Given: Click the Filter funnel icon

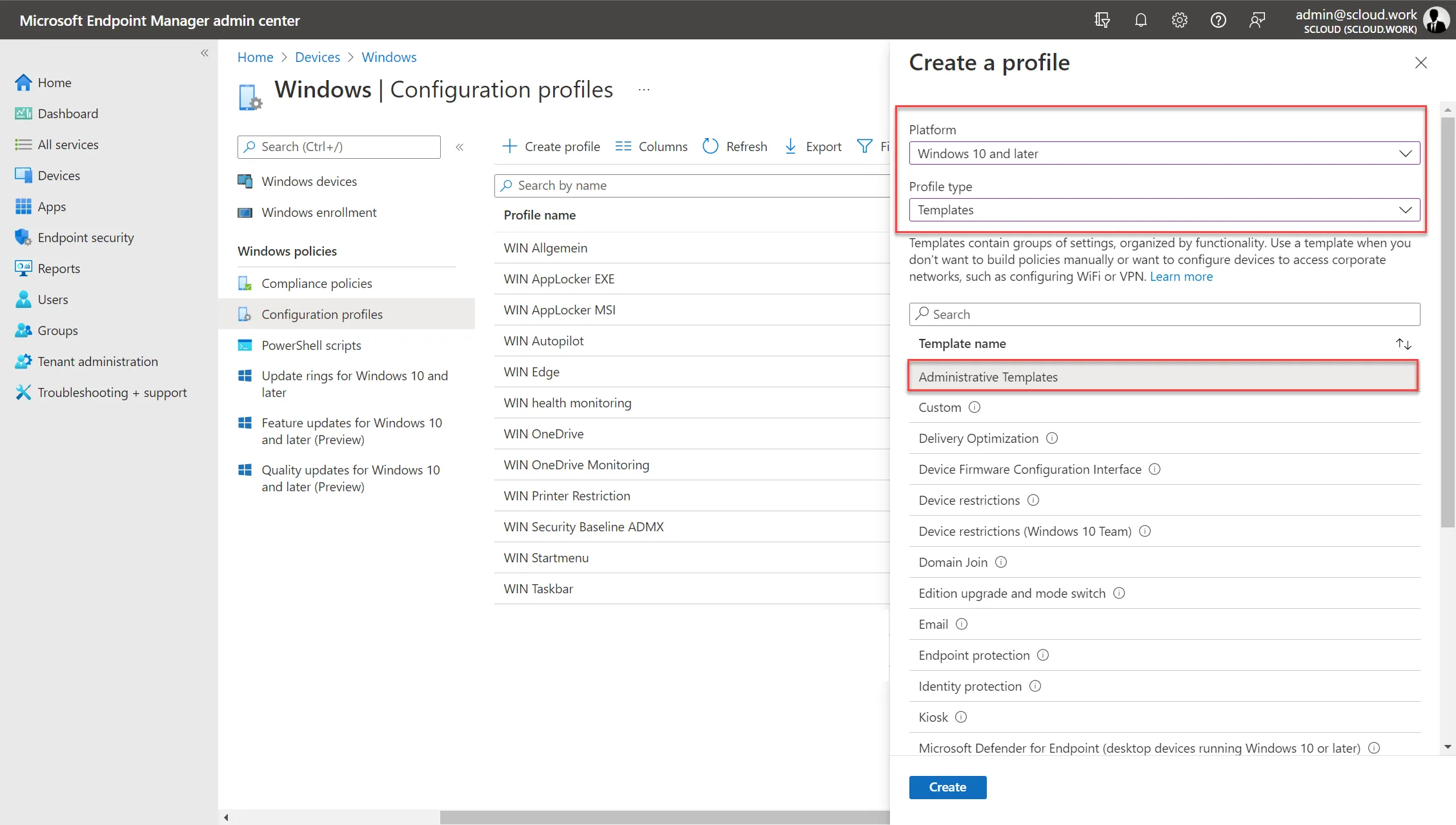Looking at the screenshot, I should (x=864, y=147).
